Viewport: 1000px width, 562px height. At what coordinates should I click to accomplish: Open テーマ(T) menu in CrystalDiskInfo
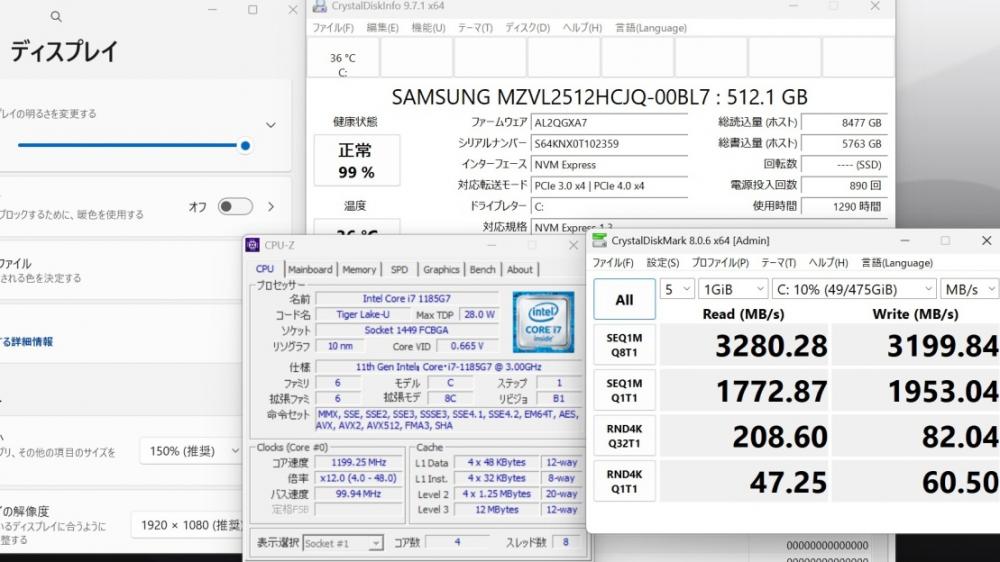(x=475, y=28)
